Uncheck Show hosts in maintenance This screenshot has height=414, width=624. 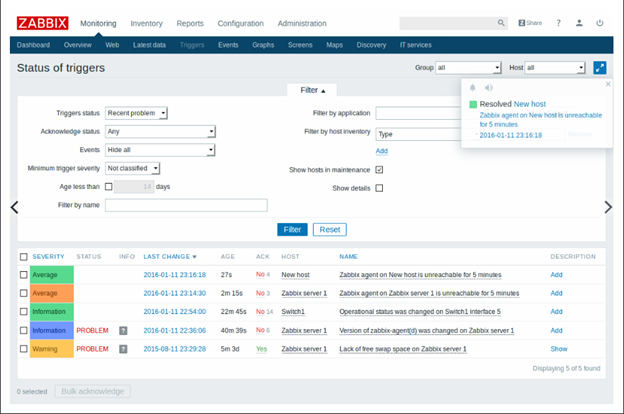tap(379, 170)
